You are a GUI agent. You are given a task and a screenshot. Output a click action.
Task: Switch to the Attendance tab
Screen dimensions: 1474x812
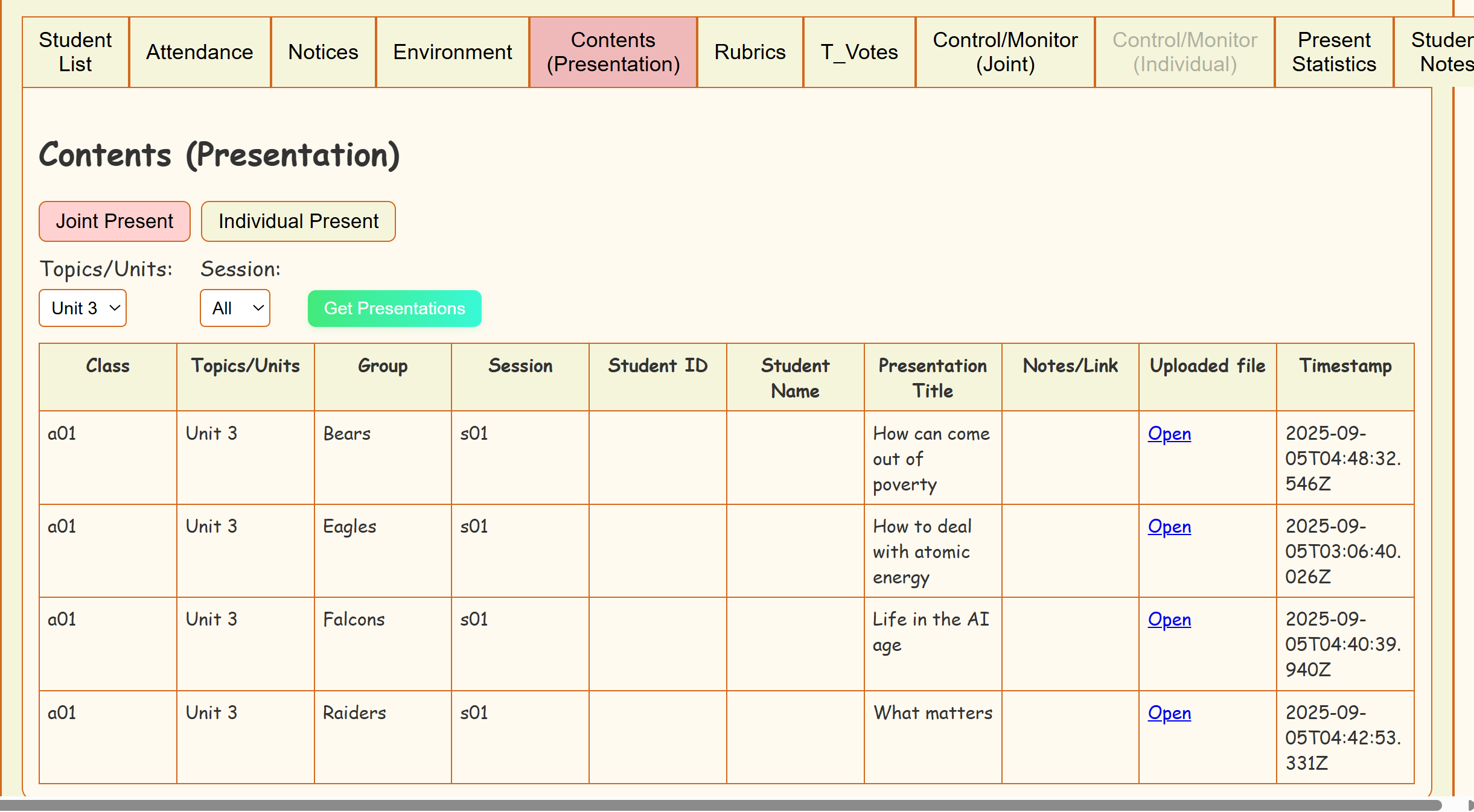(x=200, y=52)
